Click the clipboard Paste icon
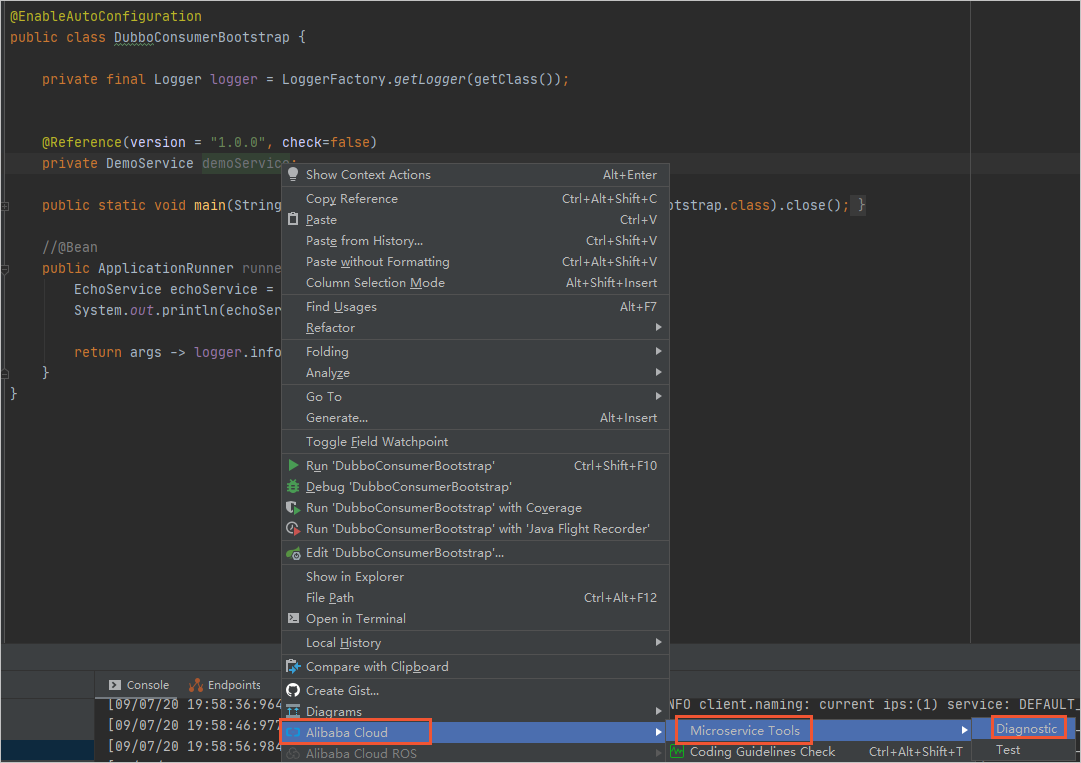 [293, 219]
